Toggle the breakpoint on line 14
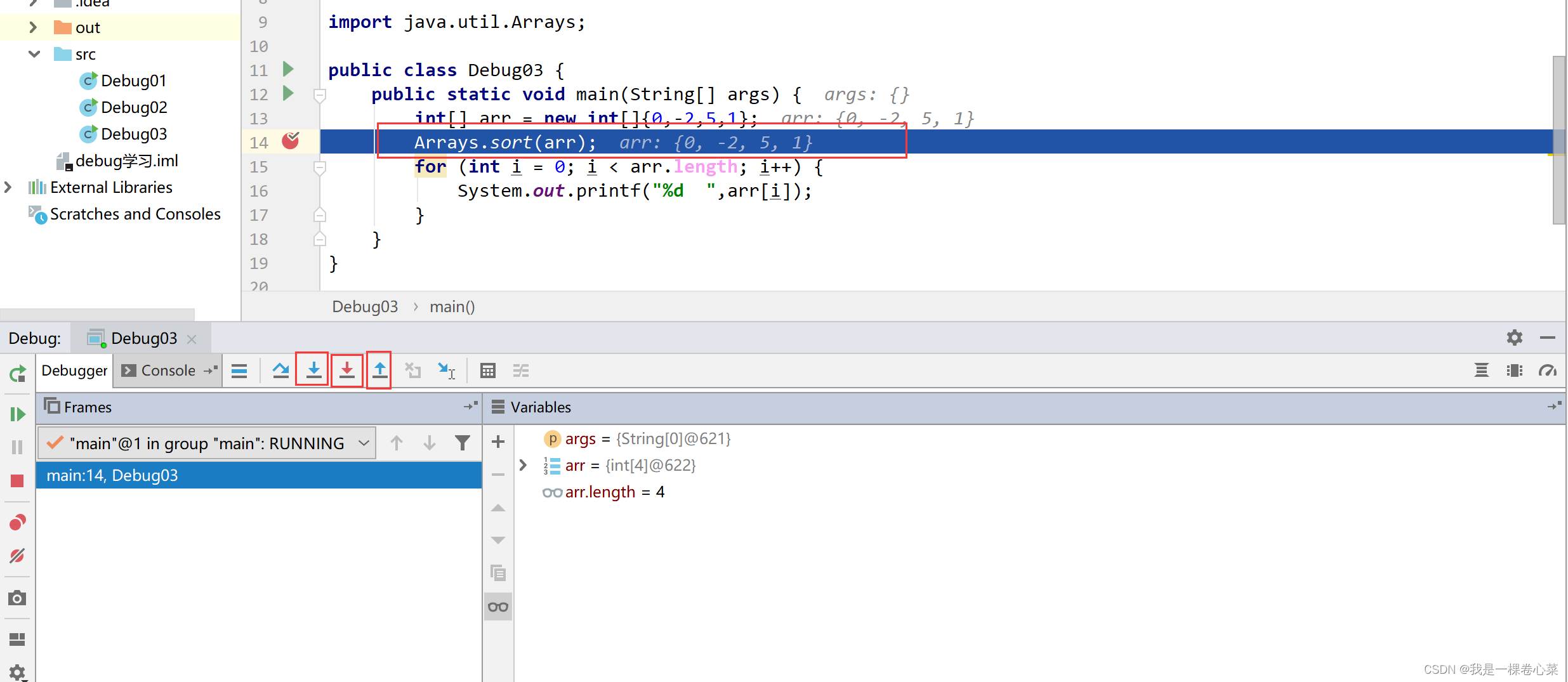Viewport: 1568px width, 682px height. [290, 141]
